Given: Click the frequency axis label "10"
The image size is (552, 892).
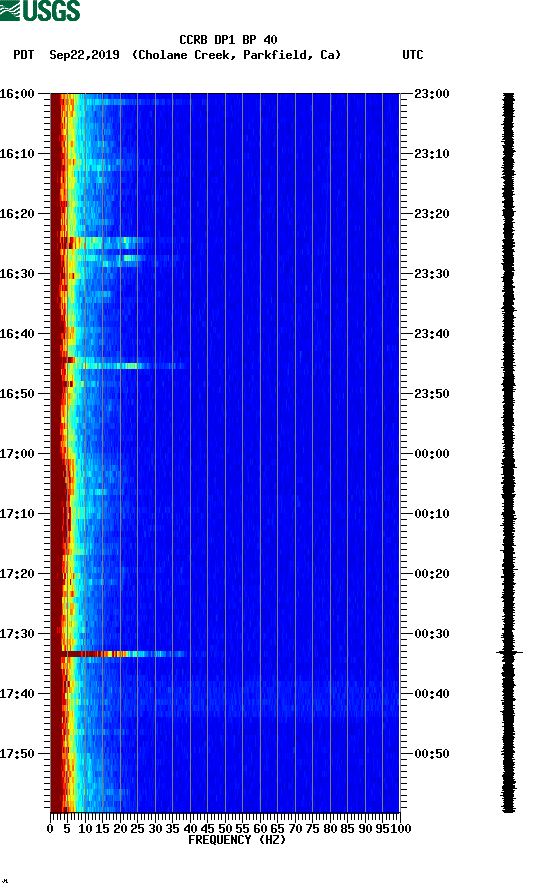Looking at the screenshot, I should (85, 829).
